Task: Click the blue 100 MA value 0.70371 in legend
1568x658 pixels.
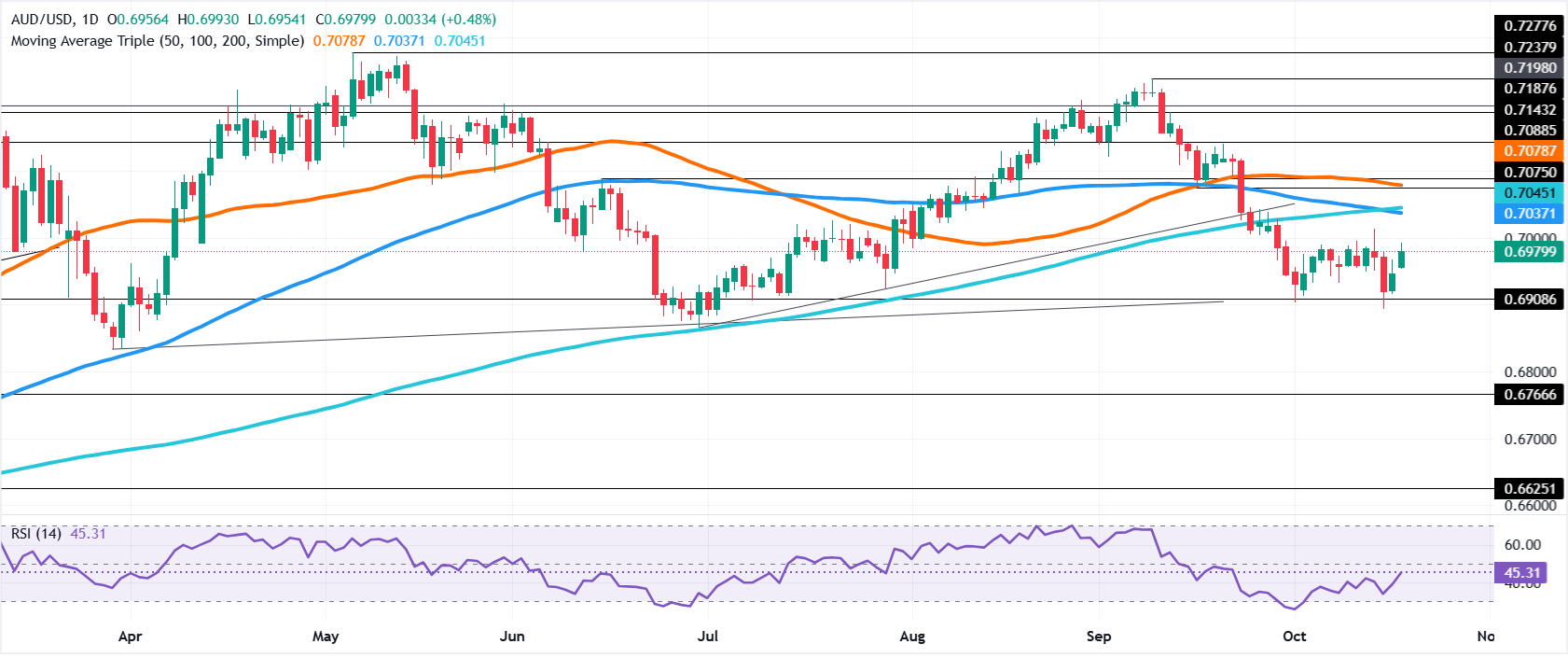Action: [400, 41]
